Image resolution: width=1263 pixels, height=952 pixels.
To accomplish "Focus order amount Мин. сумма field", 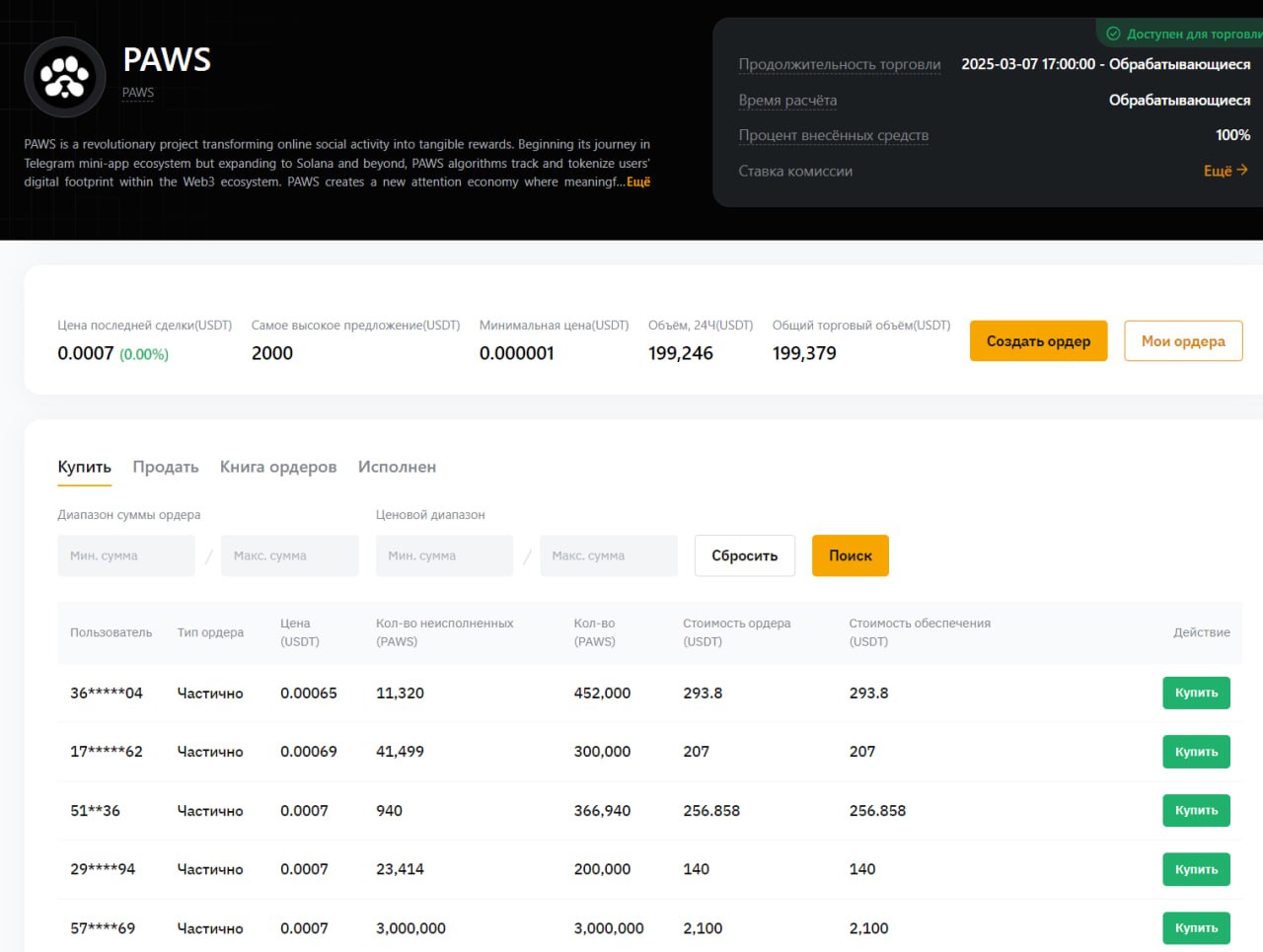I will [126, 555].
